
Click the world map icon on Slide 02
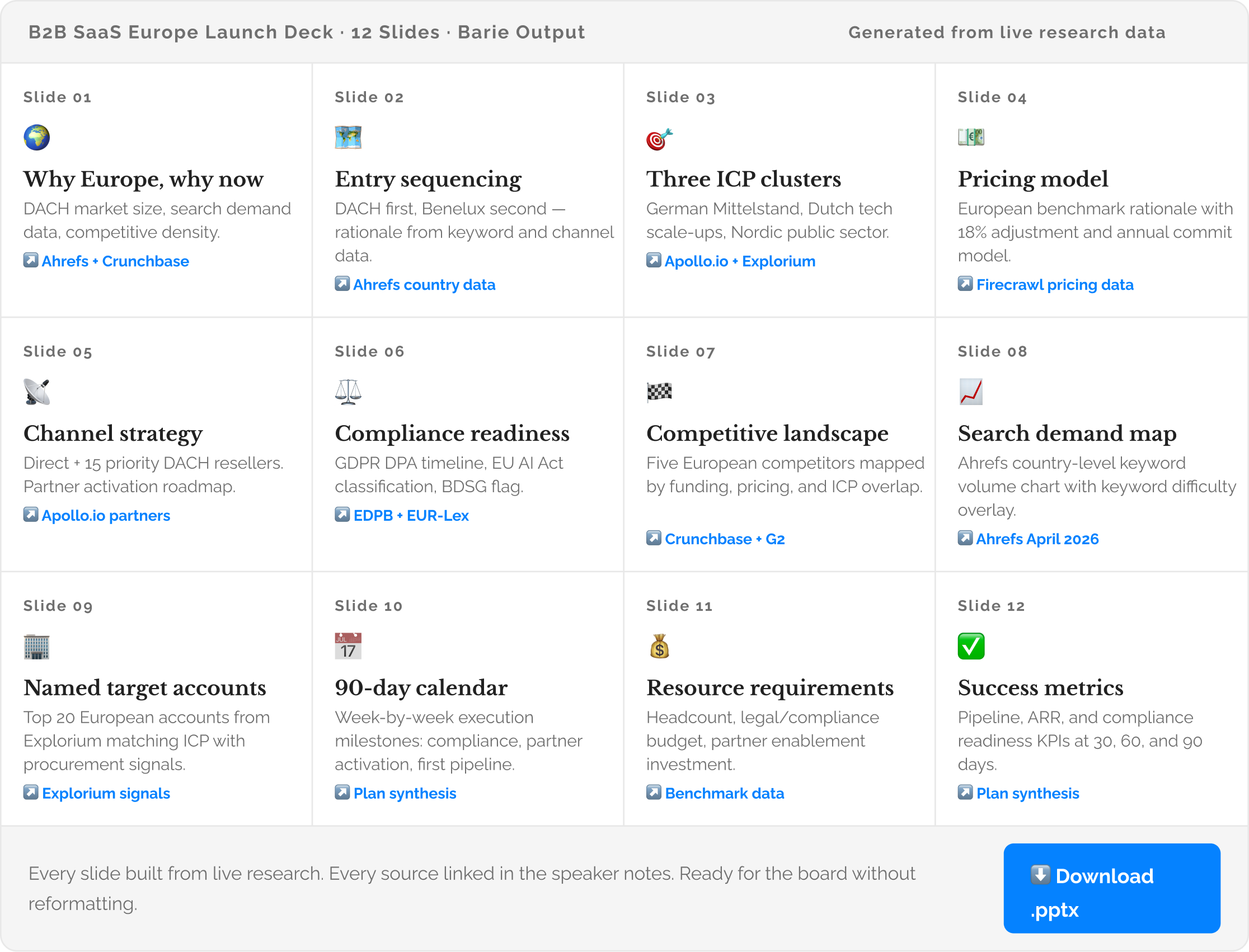tap(348, 138)
